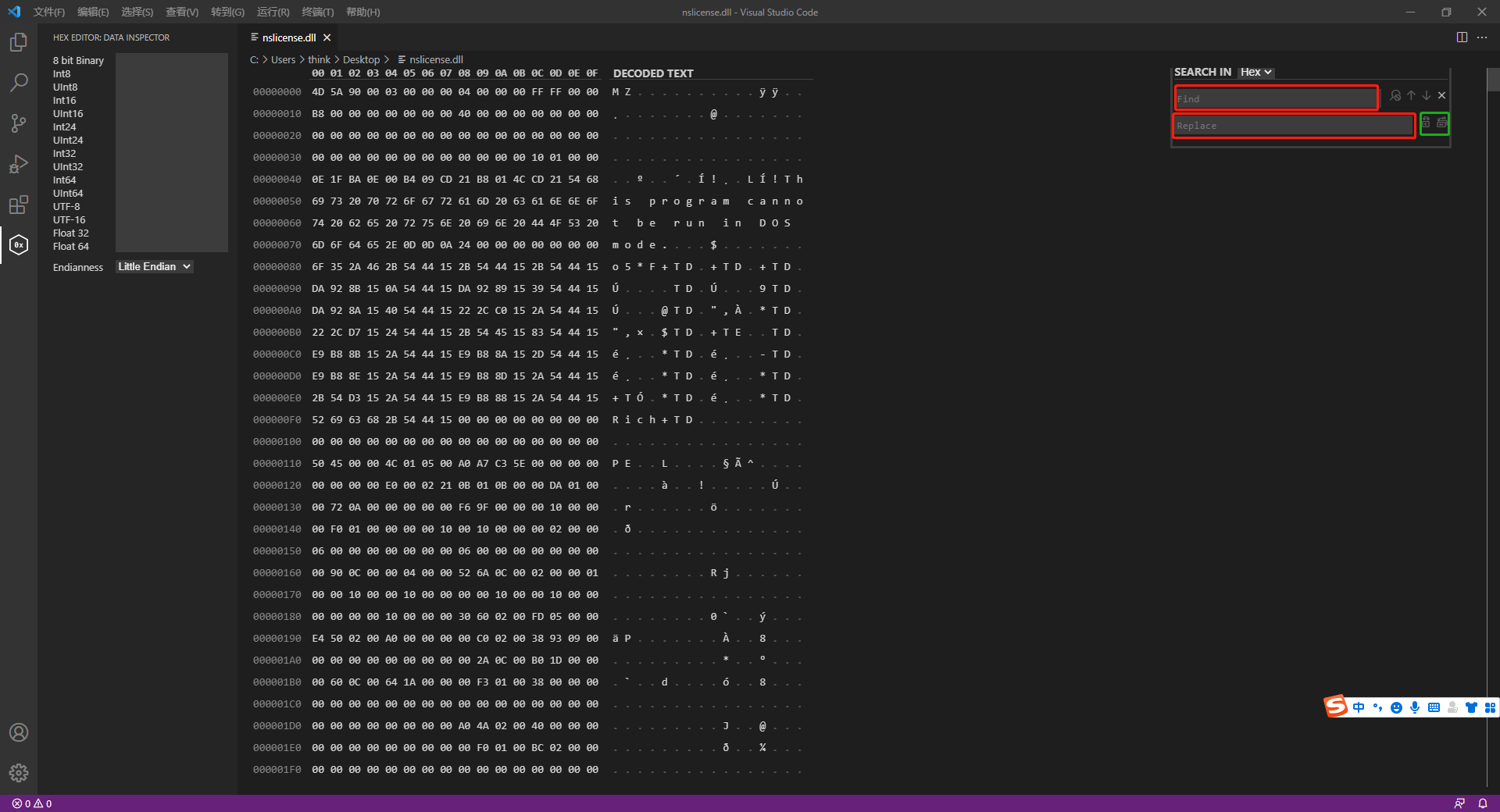Viewport: 1500px width, 812px height.
Task: Open the 编辑(E) menu
Action: [x=93, y=12]
